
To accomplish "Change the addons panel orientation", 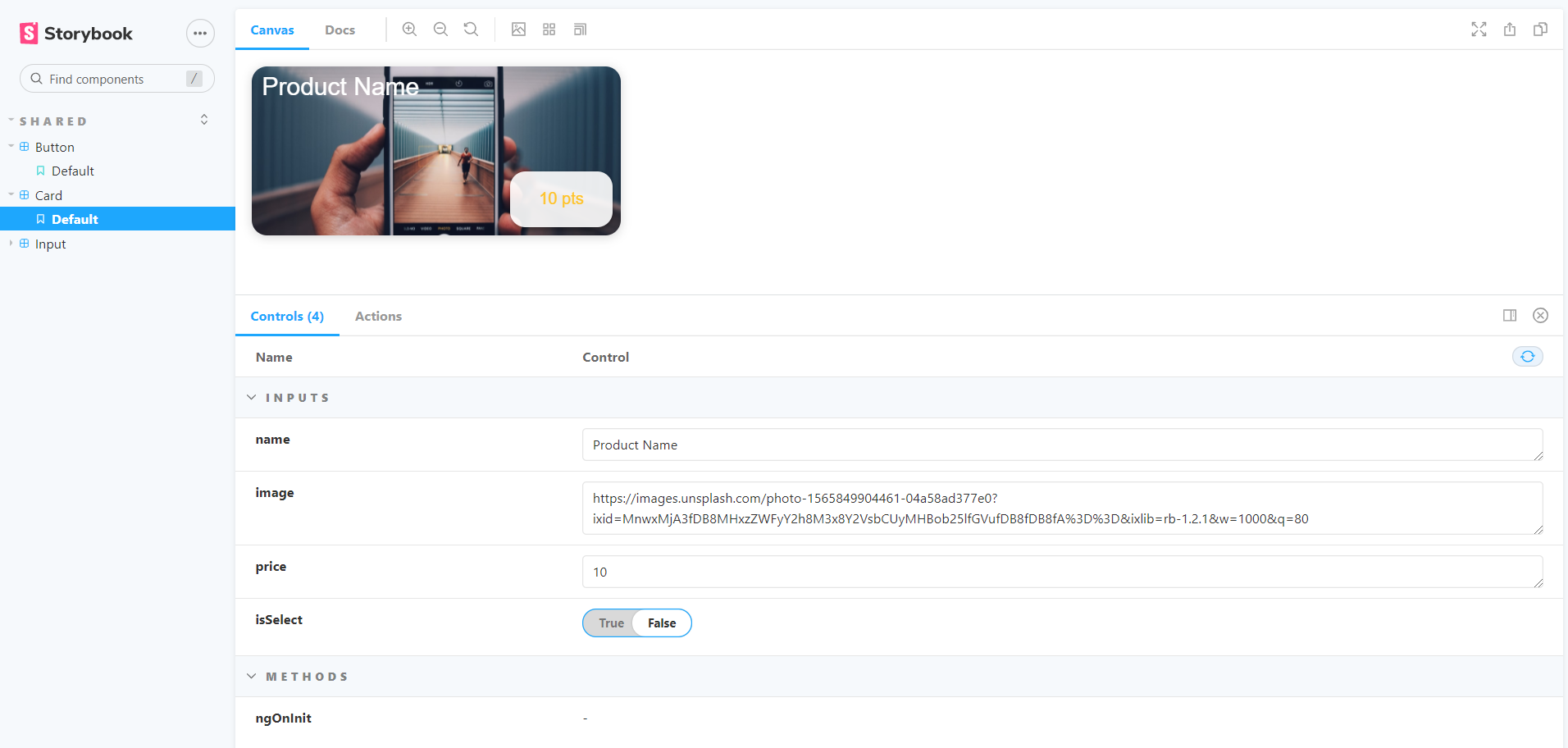I will [1510, 316].
